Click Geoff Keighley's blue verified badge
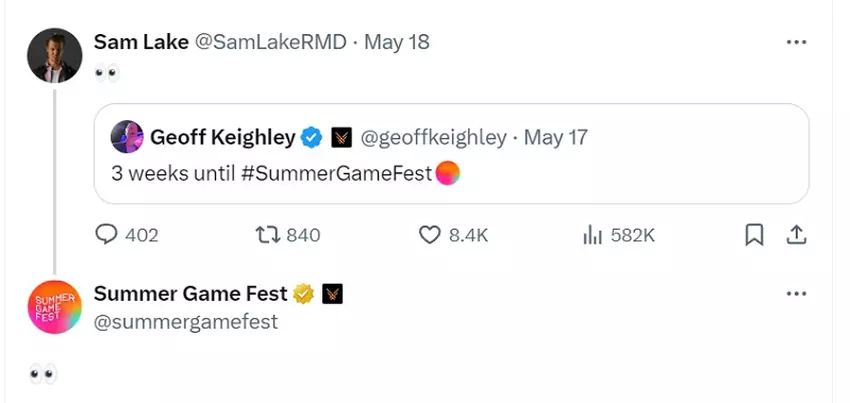Screen dimensions: 850x403 pyautogui.click(x=312, y=137)
